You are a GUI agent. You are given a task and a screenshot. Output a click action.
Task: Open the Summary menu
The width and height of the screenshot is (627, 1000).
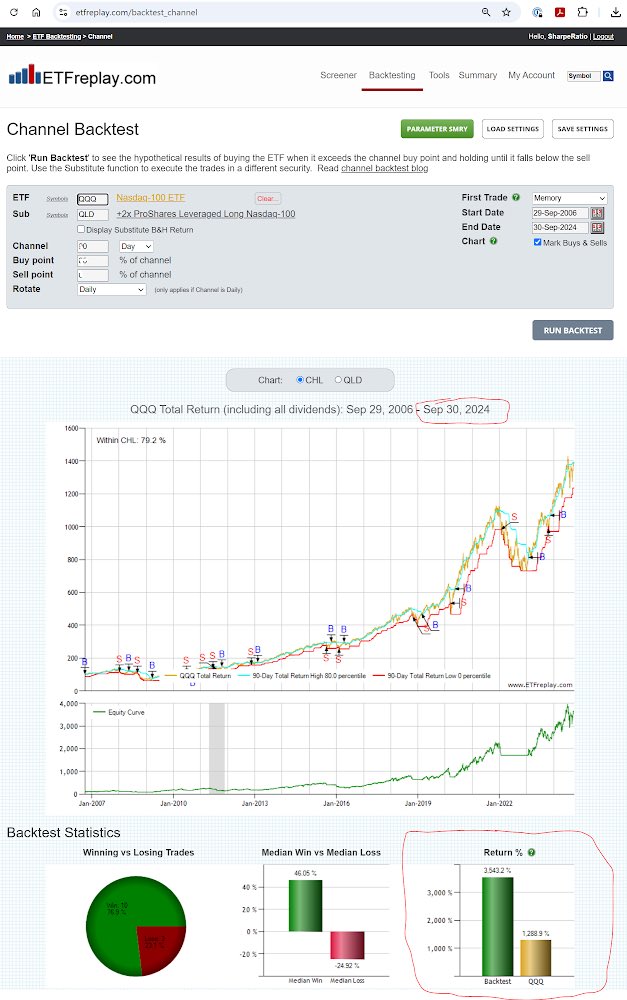click(478, 75)
